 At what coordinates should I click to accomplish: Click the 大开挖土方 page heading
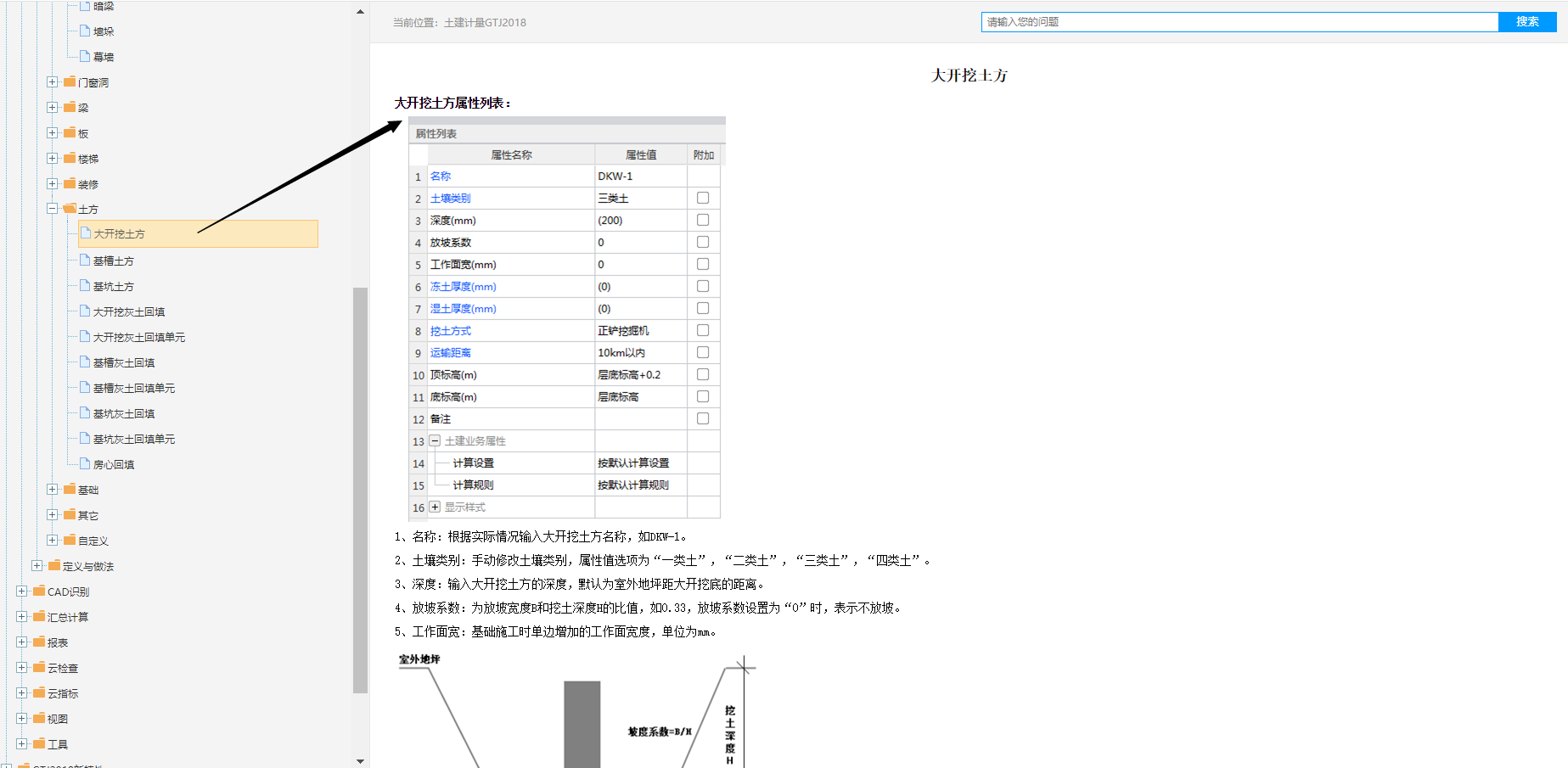tap(969, 76)
